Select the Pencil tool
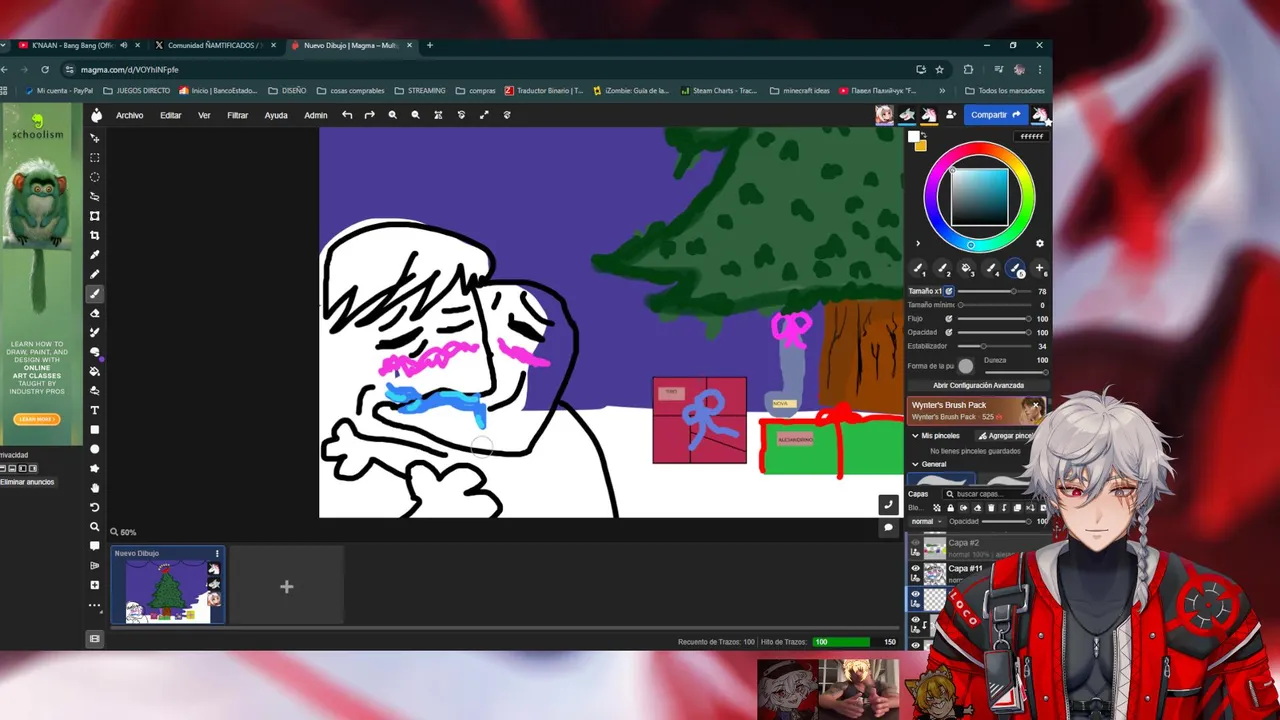 [95, 274]
